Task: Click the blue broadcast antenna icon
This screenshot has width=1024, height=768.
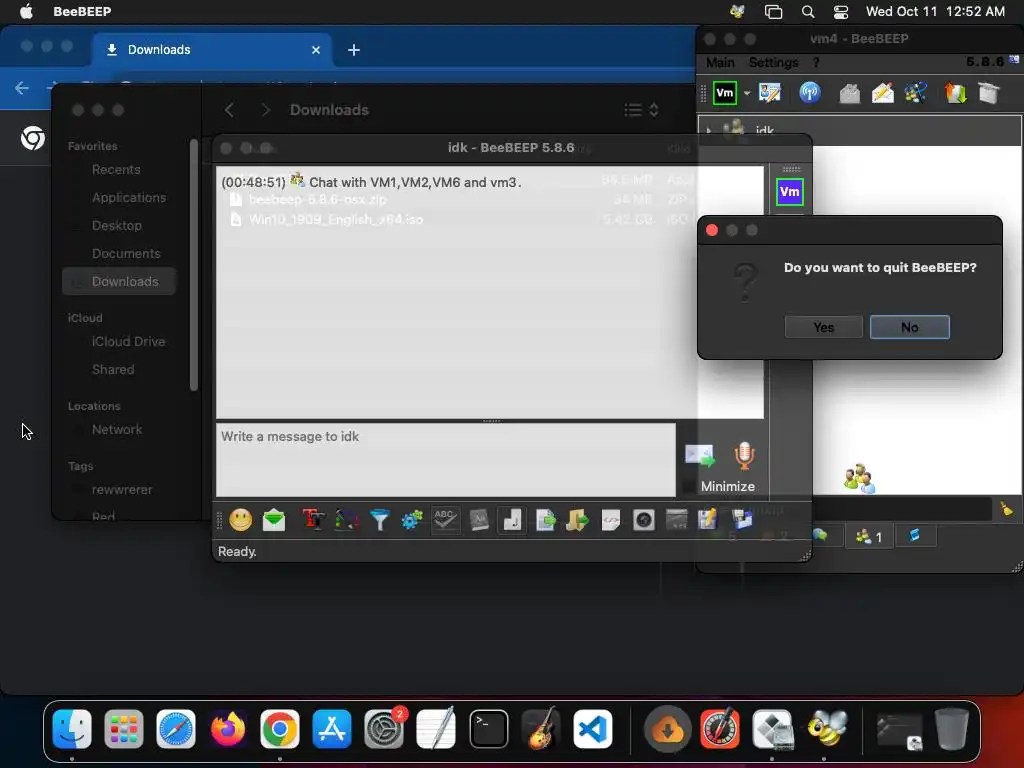Action: click(810, 93)
